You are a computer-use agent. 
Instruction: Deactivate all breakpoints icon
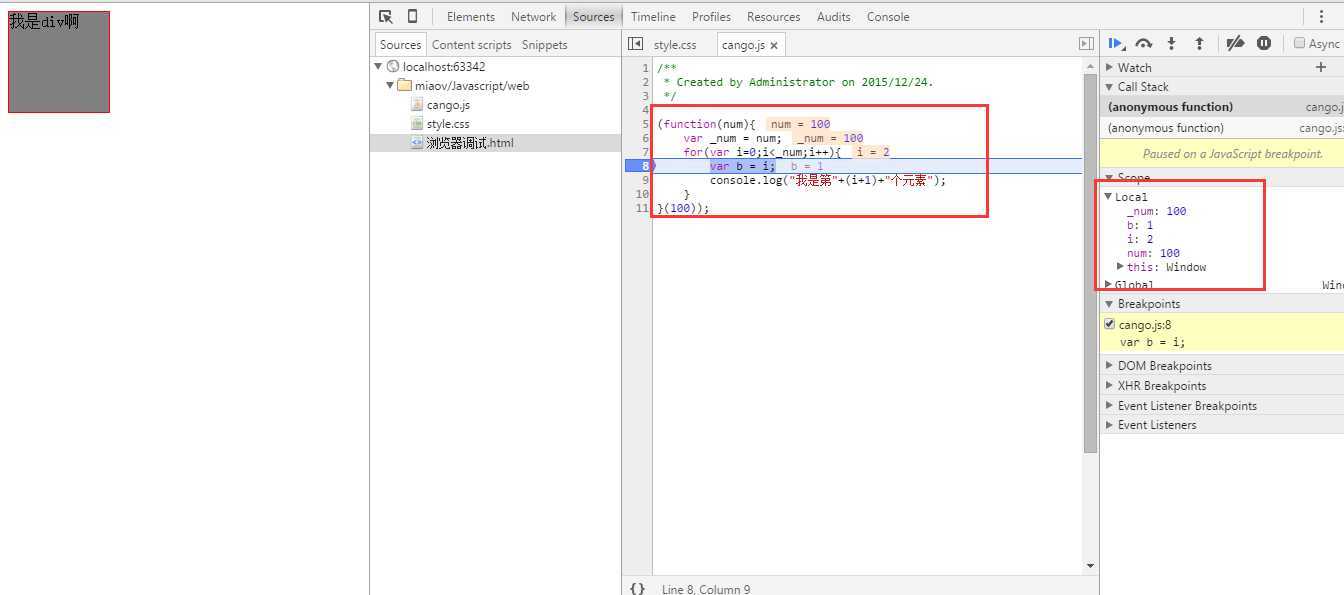(1236, 43)
